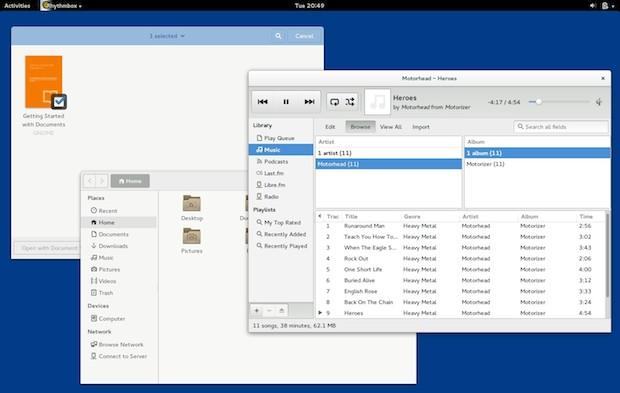Image resolution: width=620 pixels, height=393 pixels.
Task: Go back in Files window
Action: tap(90, 181)
